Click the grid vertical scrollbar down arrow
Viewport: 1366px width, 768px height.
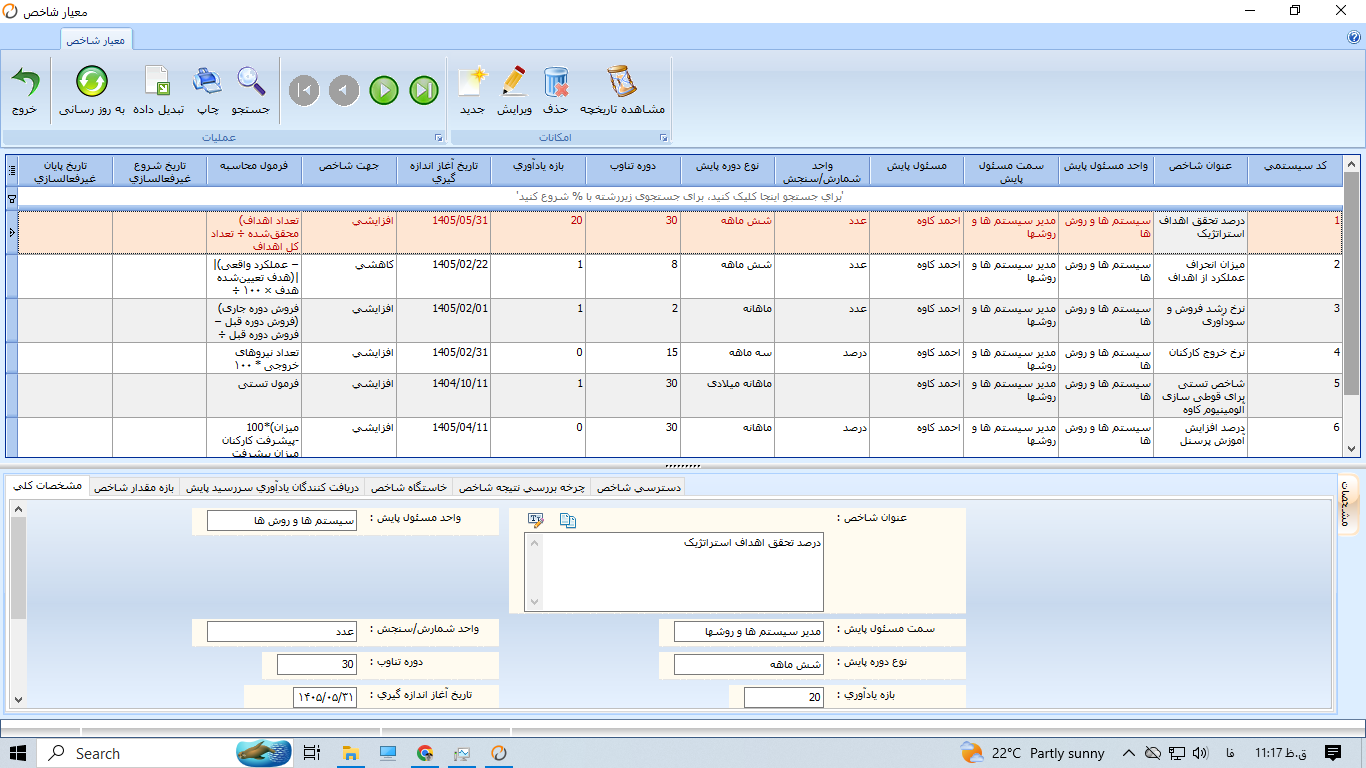tap(1353, 449)
